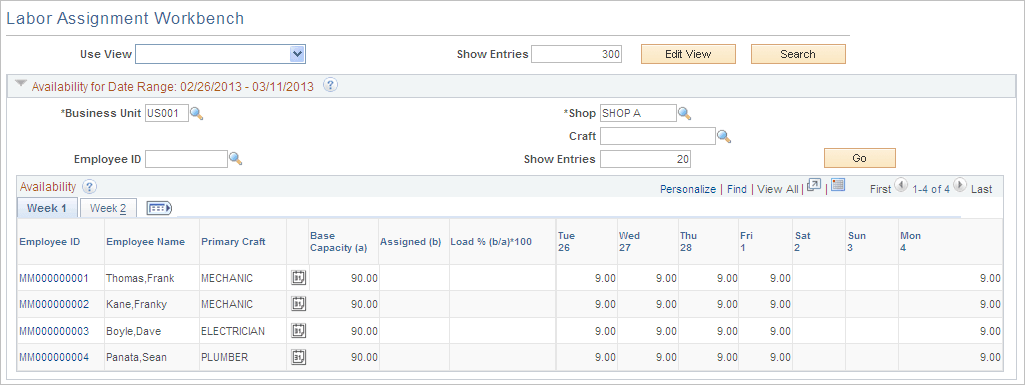Open grid in new window icon

(x=814, y=185)
